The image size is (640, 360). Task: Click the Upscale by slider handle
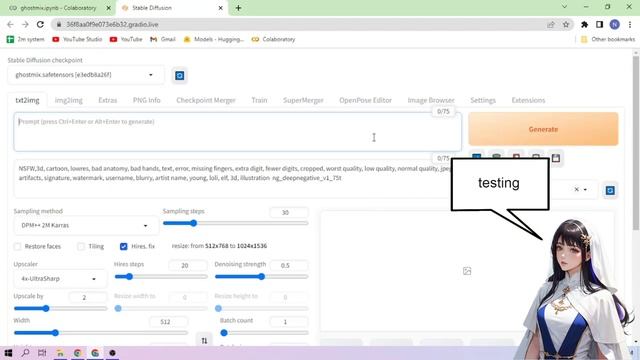[46, 308]
